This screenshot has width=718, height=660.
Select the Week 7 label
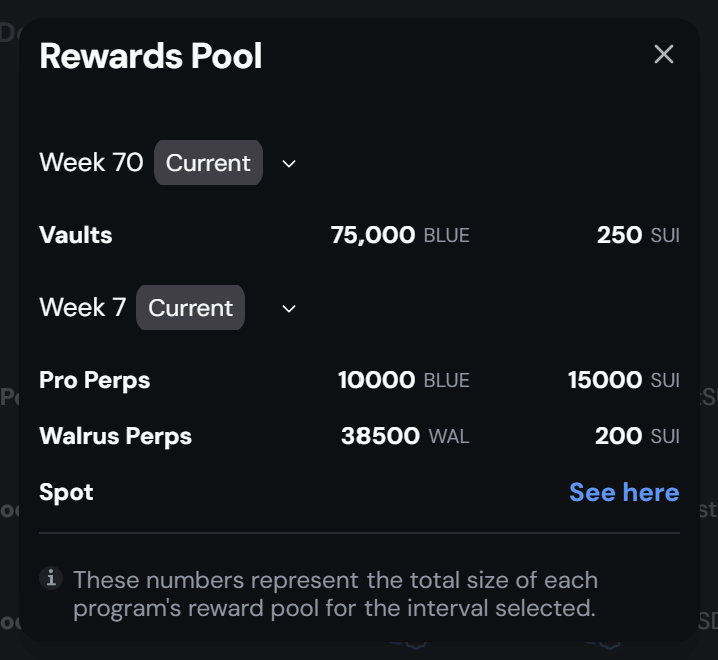pos(82,308)
